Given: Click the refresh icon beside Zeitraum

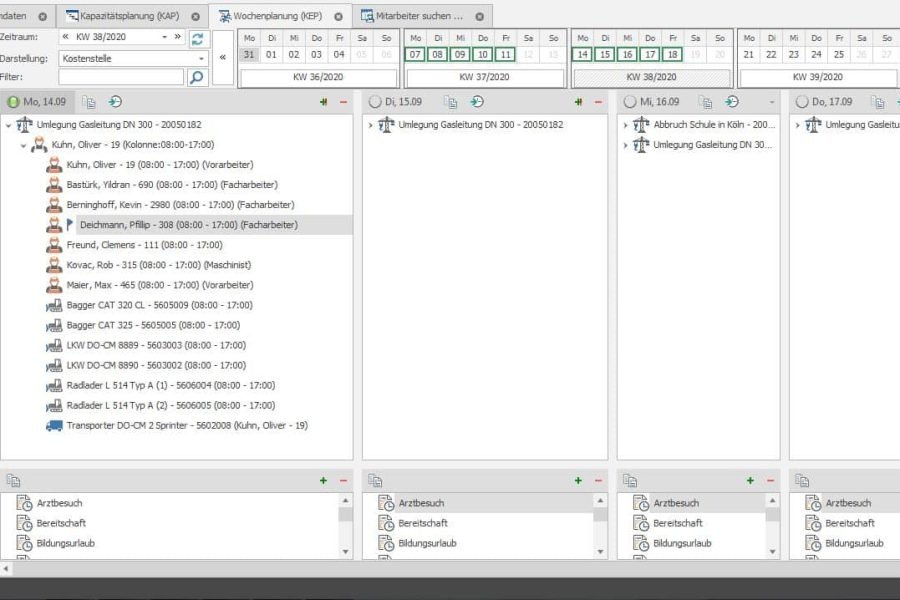Looking at the screenshot, I should [x=197, y=38].
